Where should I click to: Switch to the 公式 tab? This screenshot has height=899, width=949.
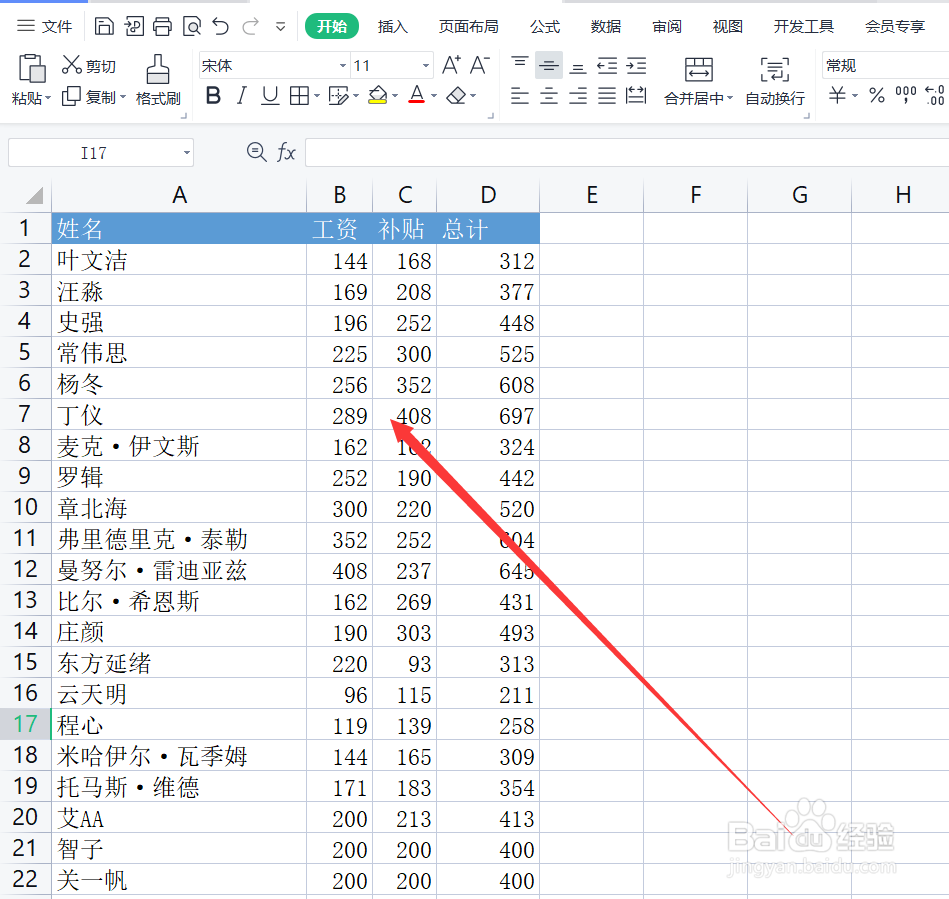pyautogui.click(x=545, y=27)
